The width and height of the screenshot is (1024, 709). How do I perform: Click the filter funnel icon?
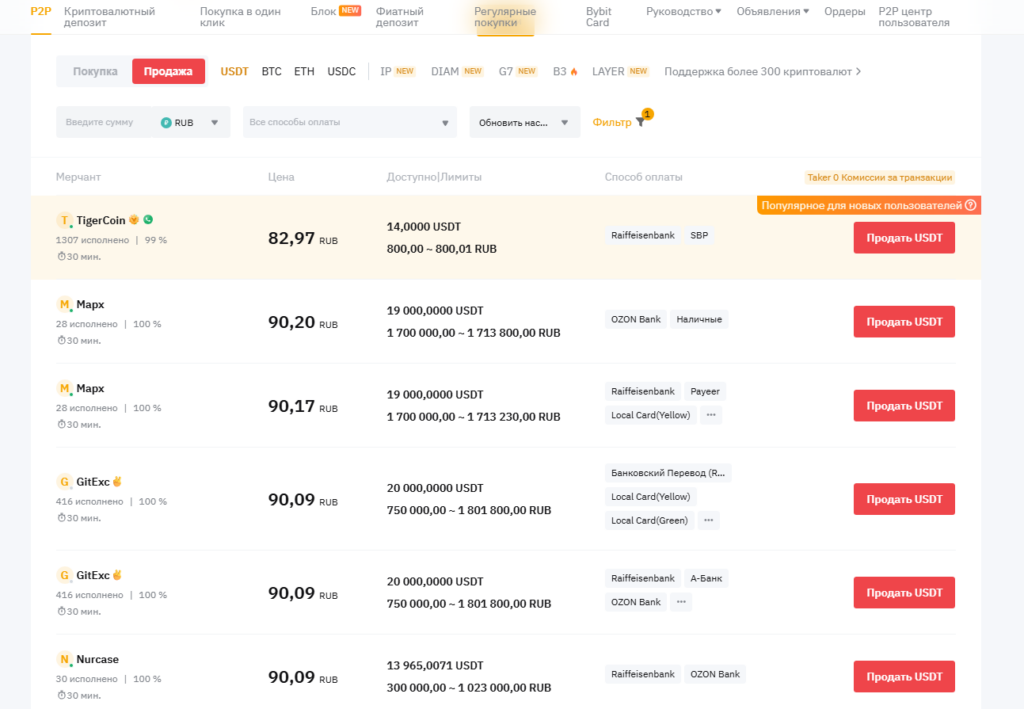[x=640, y=122]
